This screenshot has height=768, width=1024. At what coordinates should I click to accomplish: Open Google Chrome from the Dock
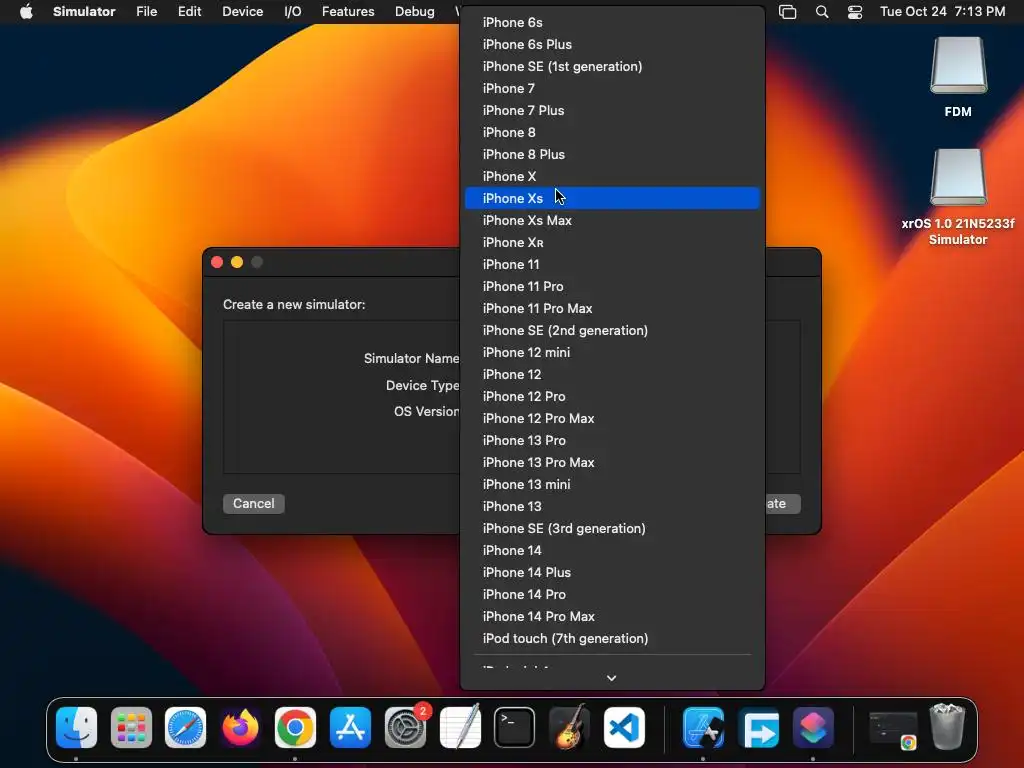coord(295,727)
